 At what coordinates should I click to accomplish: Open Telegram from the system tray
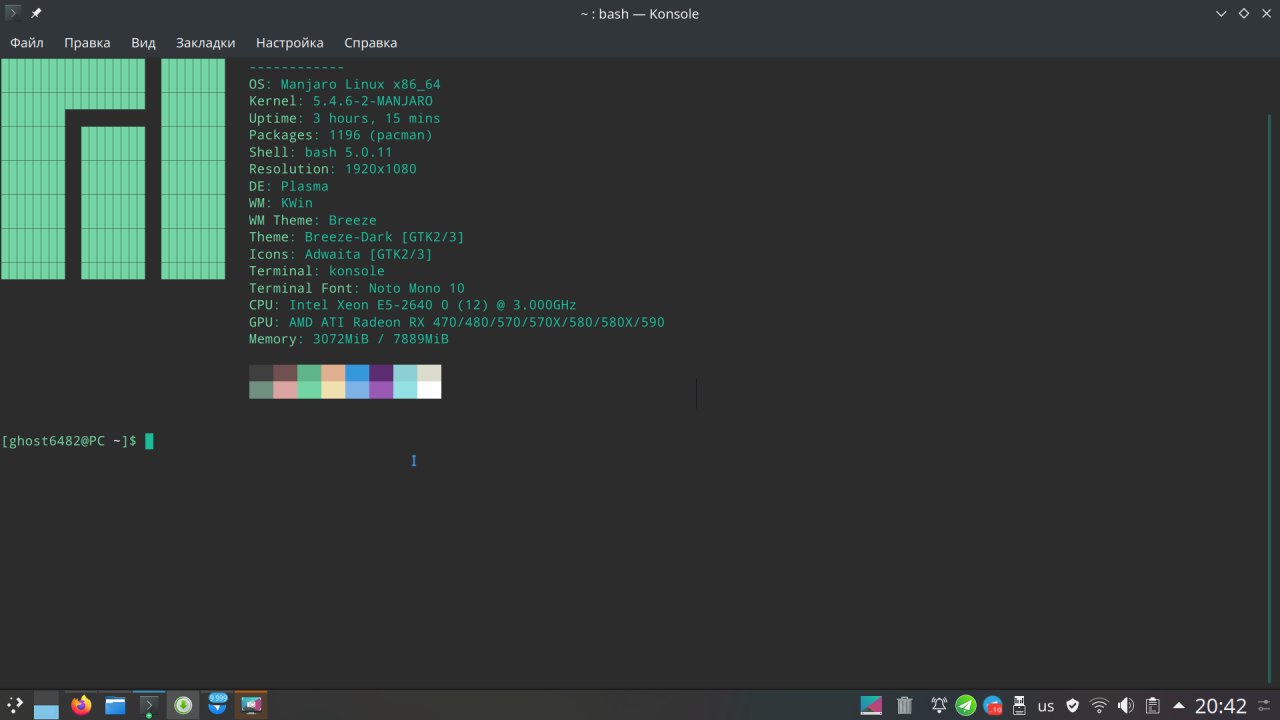click(966, 705)
